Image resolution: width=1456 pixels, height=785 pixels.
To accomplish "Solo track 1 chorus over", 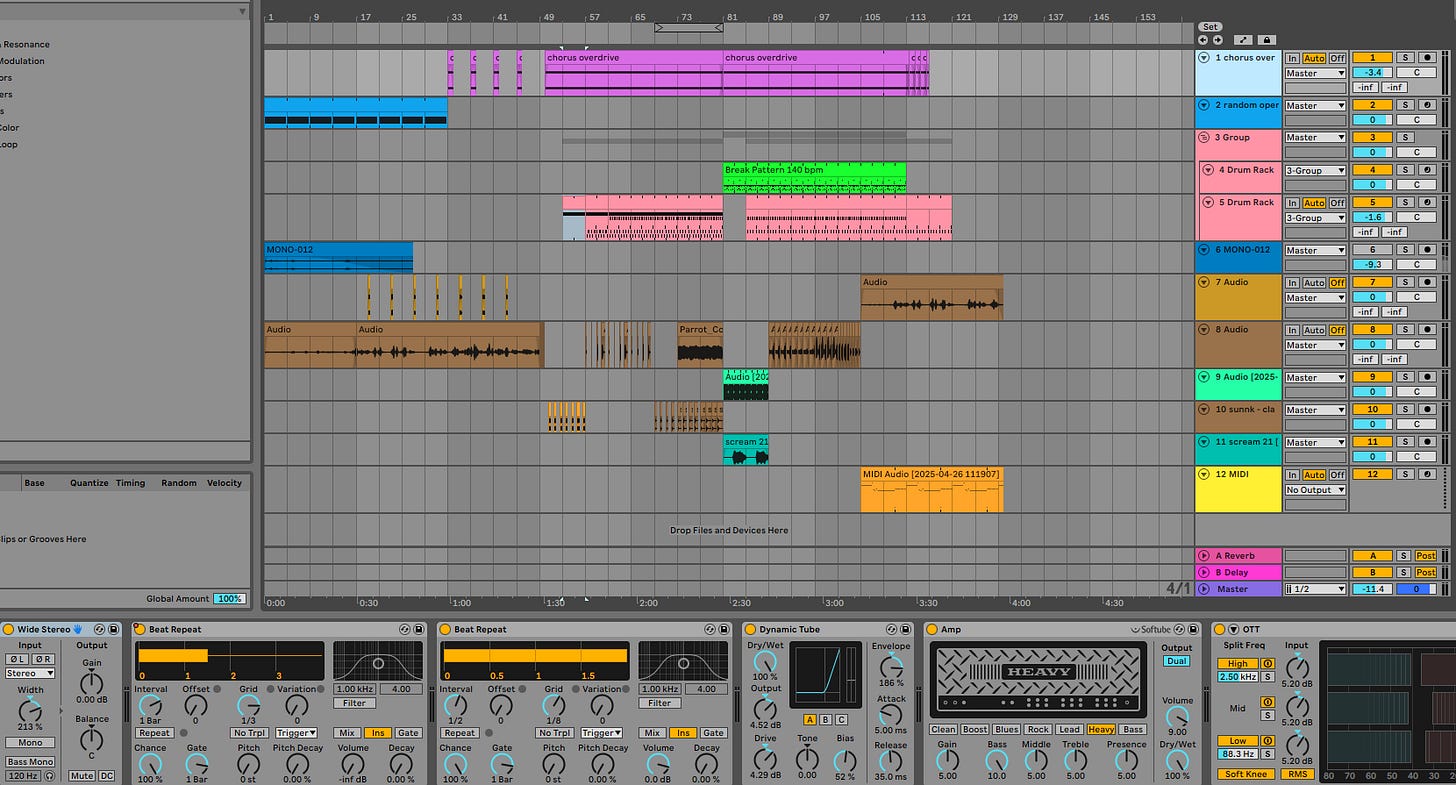I will [x=1405, y=58].
